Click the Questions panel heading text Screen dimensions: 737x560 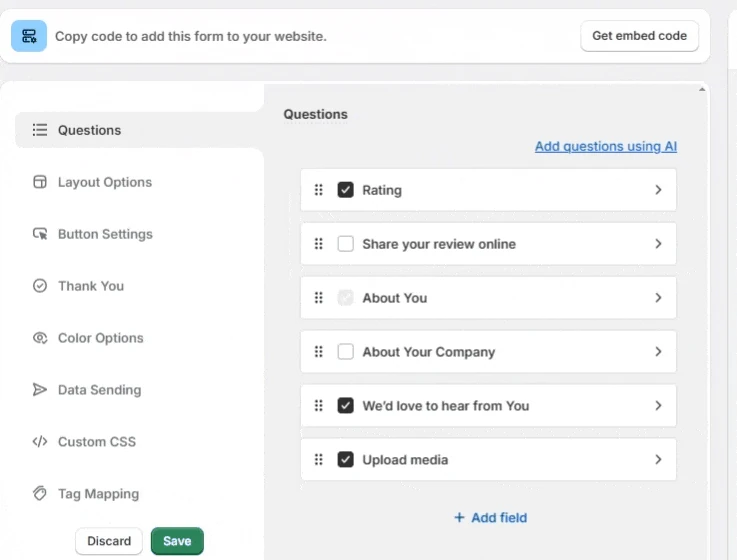coord(315,114)
